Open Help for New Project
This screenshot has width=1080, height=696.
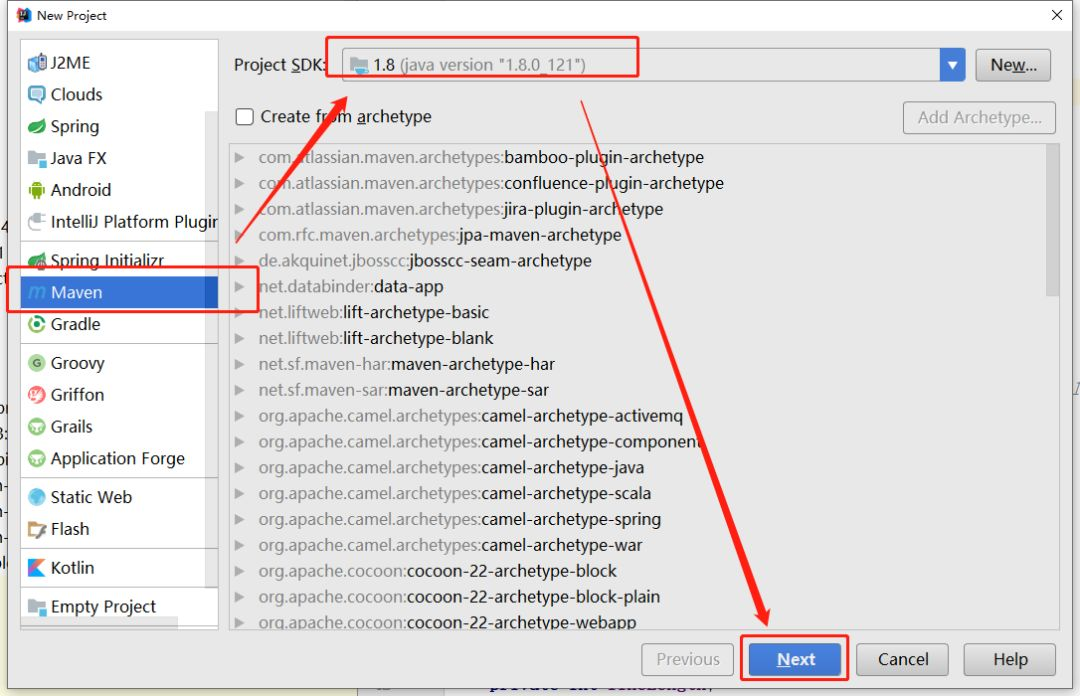[x=1010, y=659]
